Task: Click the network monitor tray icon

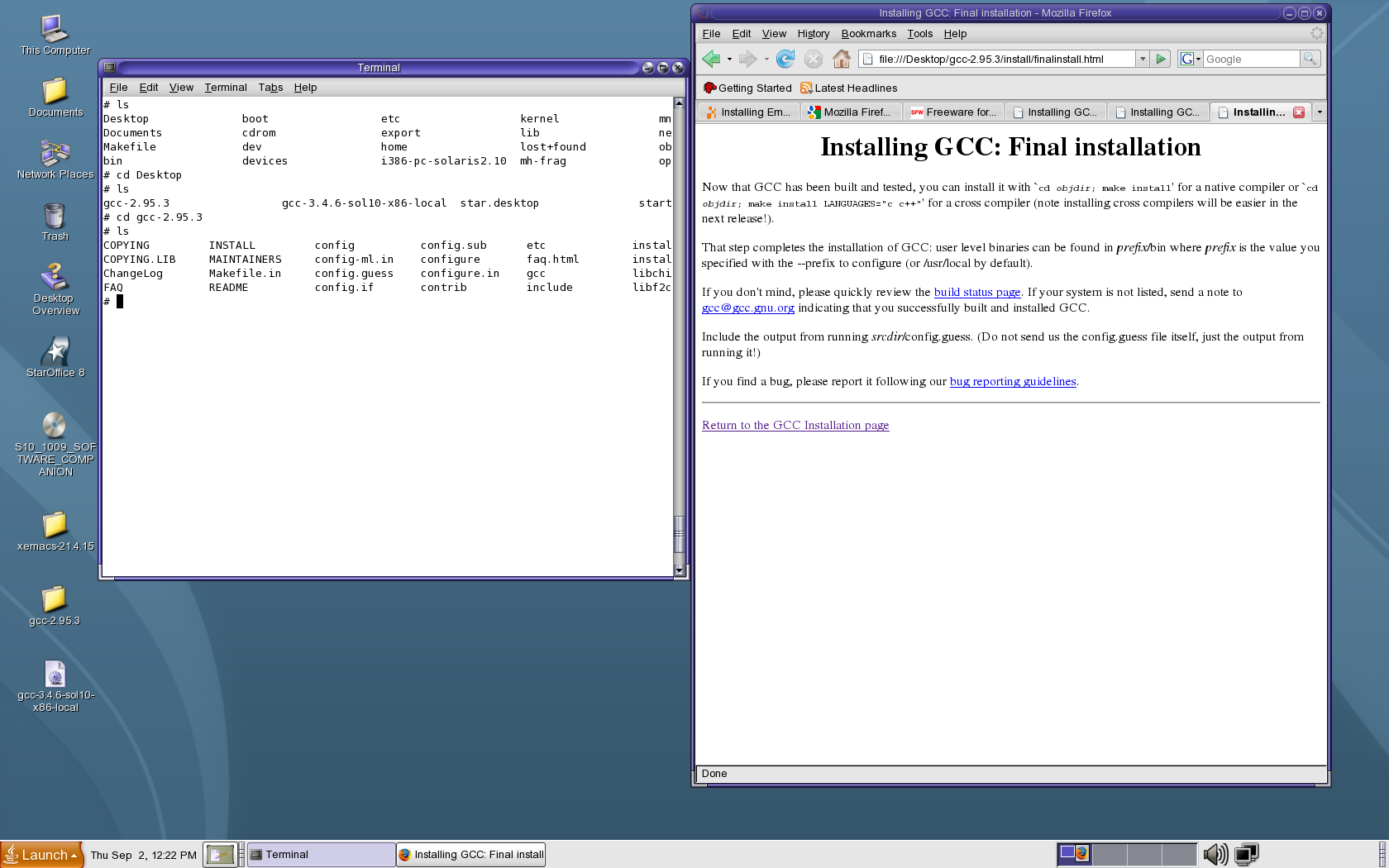Action: coord(1246,854)
